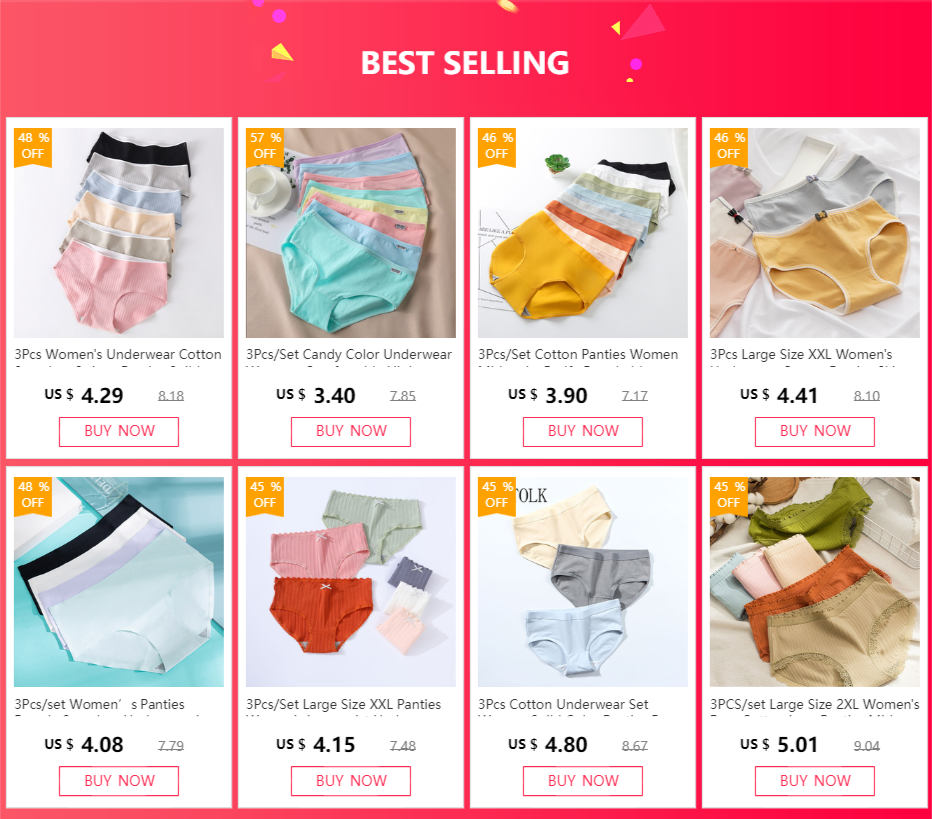Click BUY NOW for the $3.40 item
Screen dimensions: 932x819
tap(351, 431)
